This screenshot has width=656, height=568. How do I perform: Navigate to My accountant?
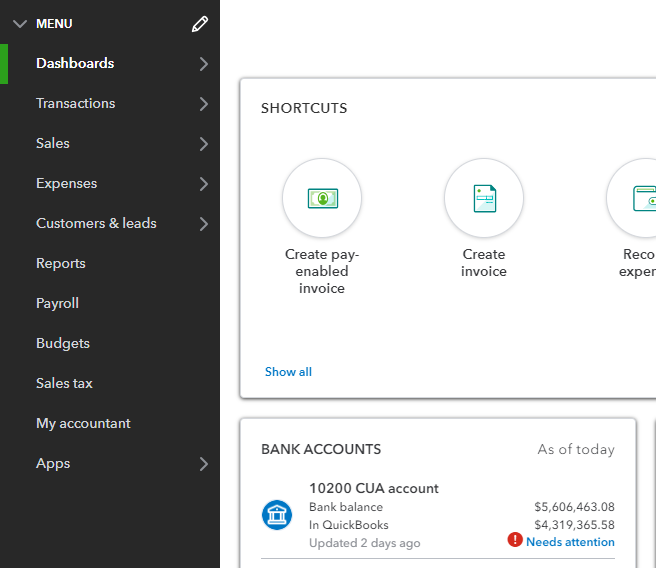[83, 424]
